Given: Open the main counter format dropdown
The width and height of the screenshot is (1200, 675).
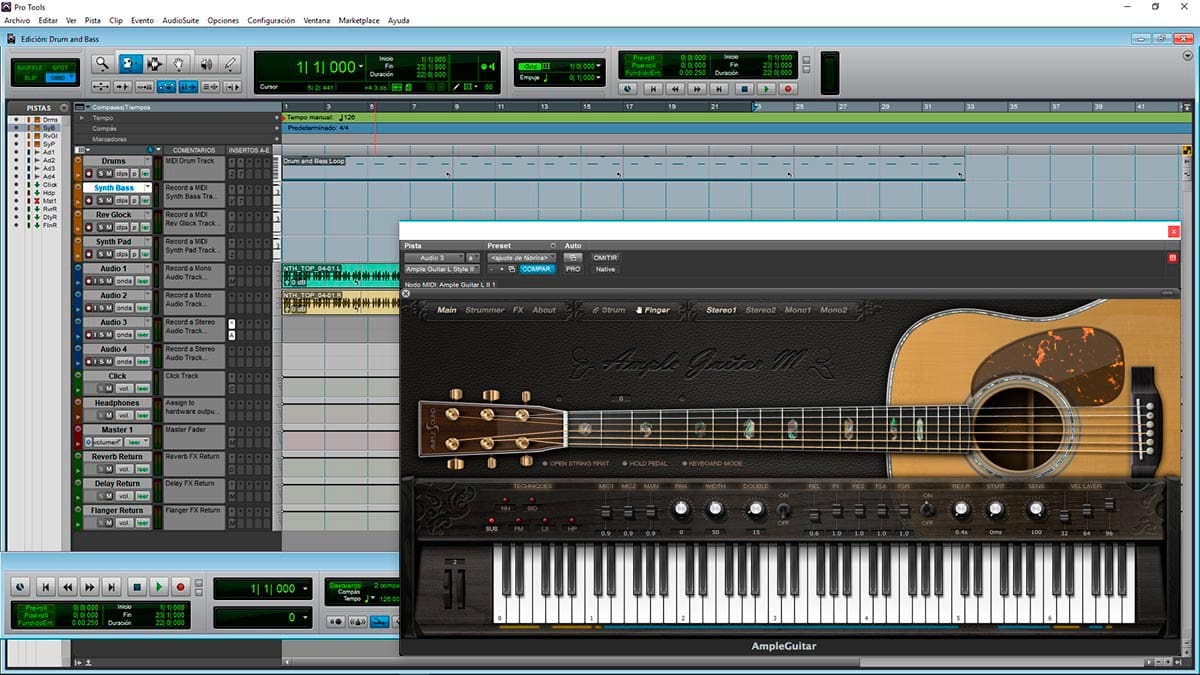Looking at the screenshot, I should pyautogui.click(x=362, y=66).
